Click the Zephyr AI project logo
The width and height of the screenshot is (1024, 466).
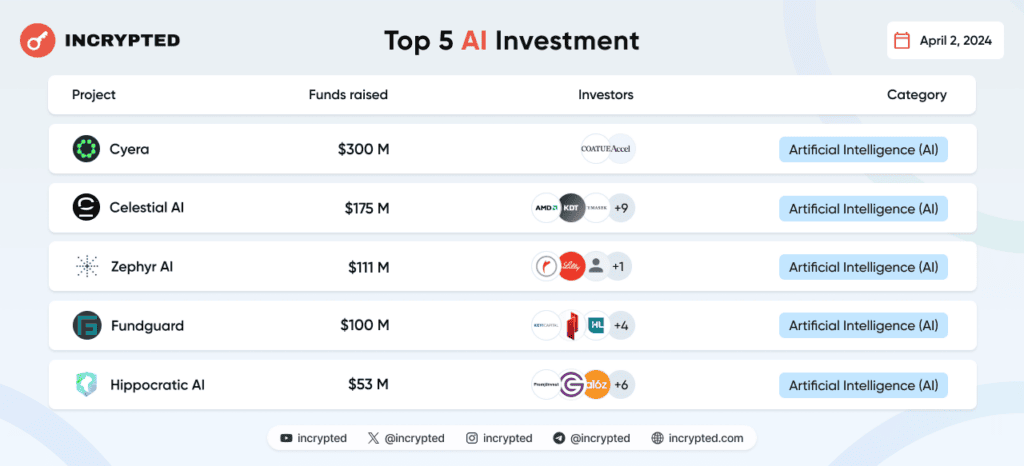click(x=86, y=267)
